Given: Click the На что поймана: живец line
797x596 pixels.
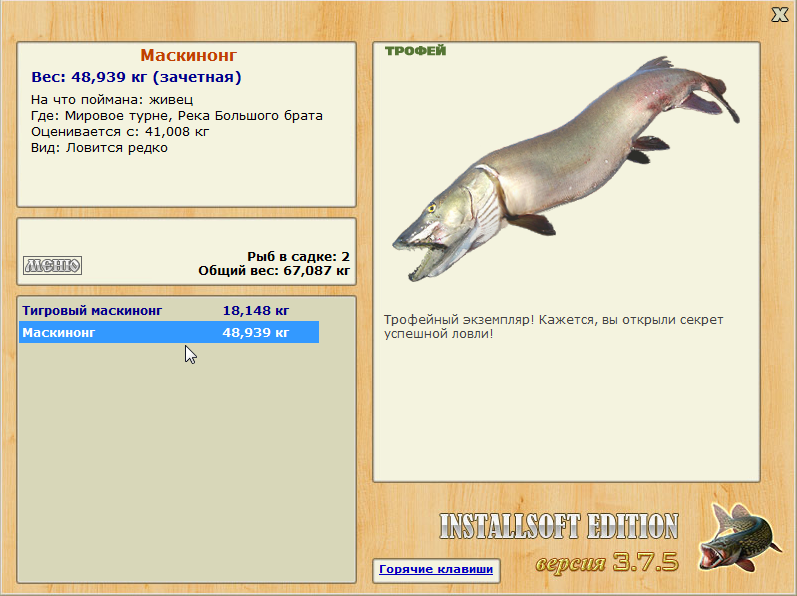Looking at the screenshot, I should (112, 100).
